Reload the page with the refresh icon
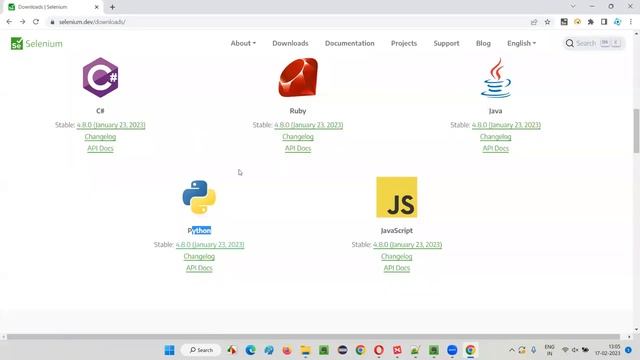This screenshot has width=640, height=360. 36,22
